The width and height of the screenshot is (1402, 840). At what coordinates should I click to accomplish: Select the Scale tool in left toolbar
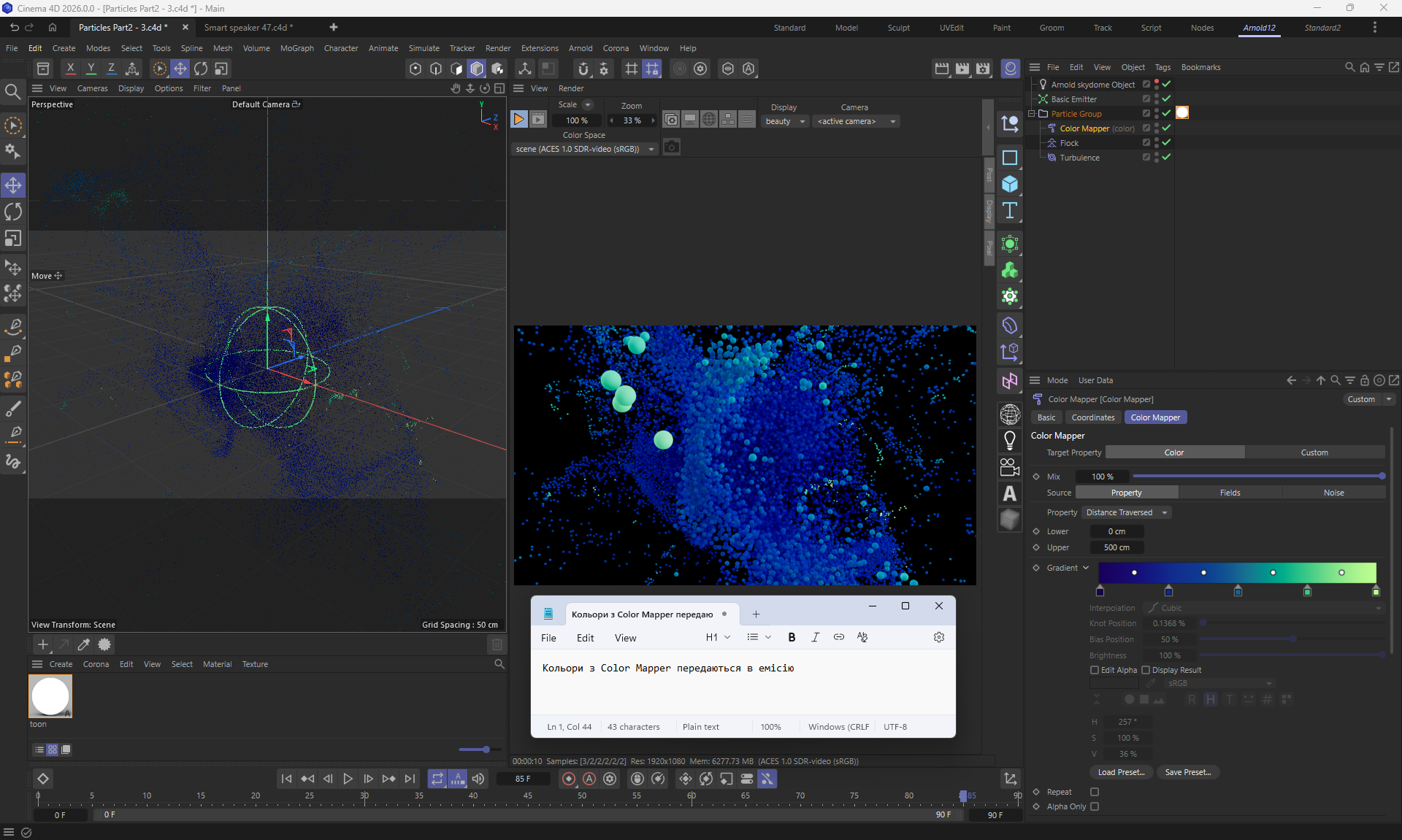tap(13, 239)
